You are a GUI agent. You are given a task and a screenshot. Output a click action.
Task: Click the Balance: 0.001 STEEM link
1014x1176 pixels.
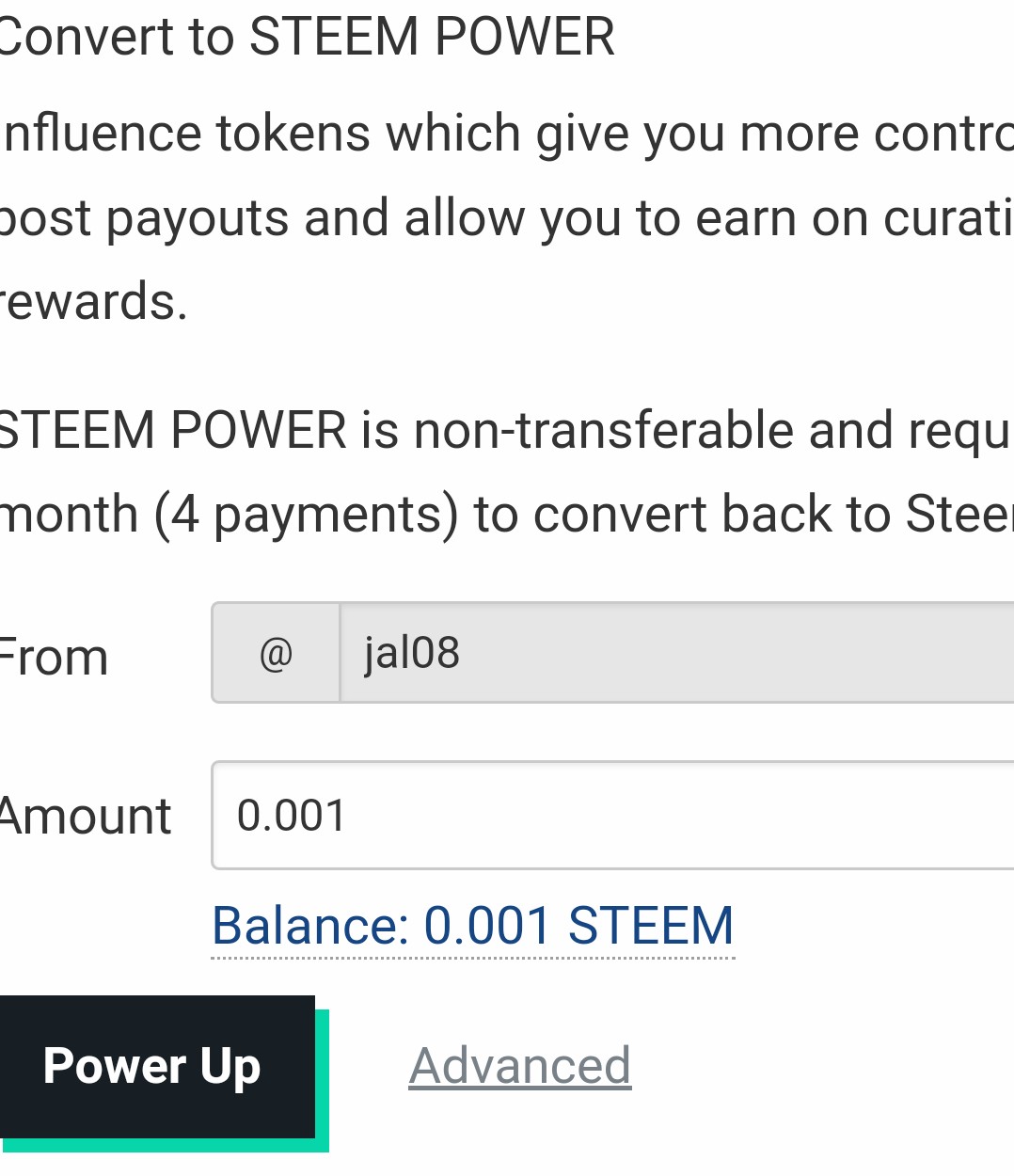[x=472, y=926]
